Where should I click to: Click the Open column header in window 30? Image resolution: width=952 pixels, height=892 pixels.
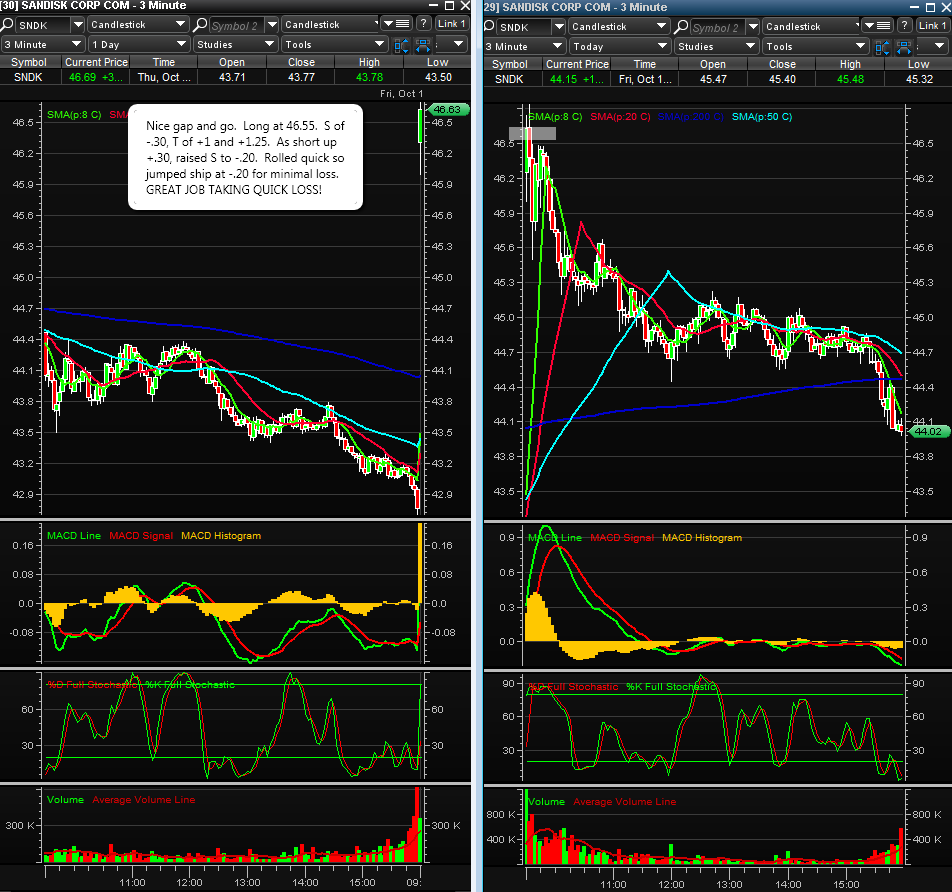(x=232, y=62)
